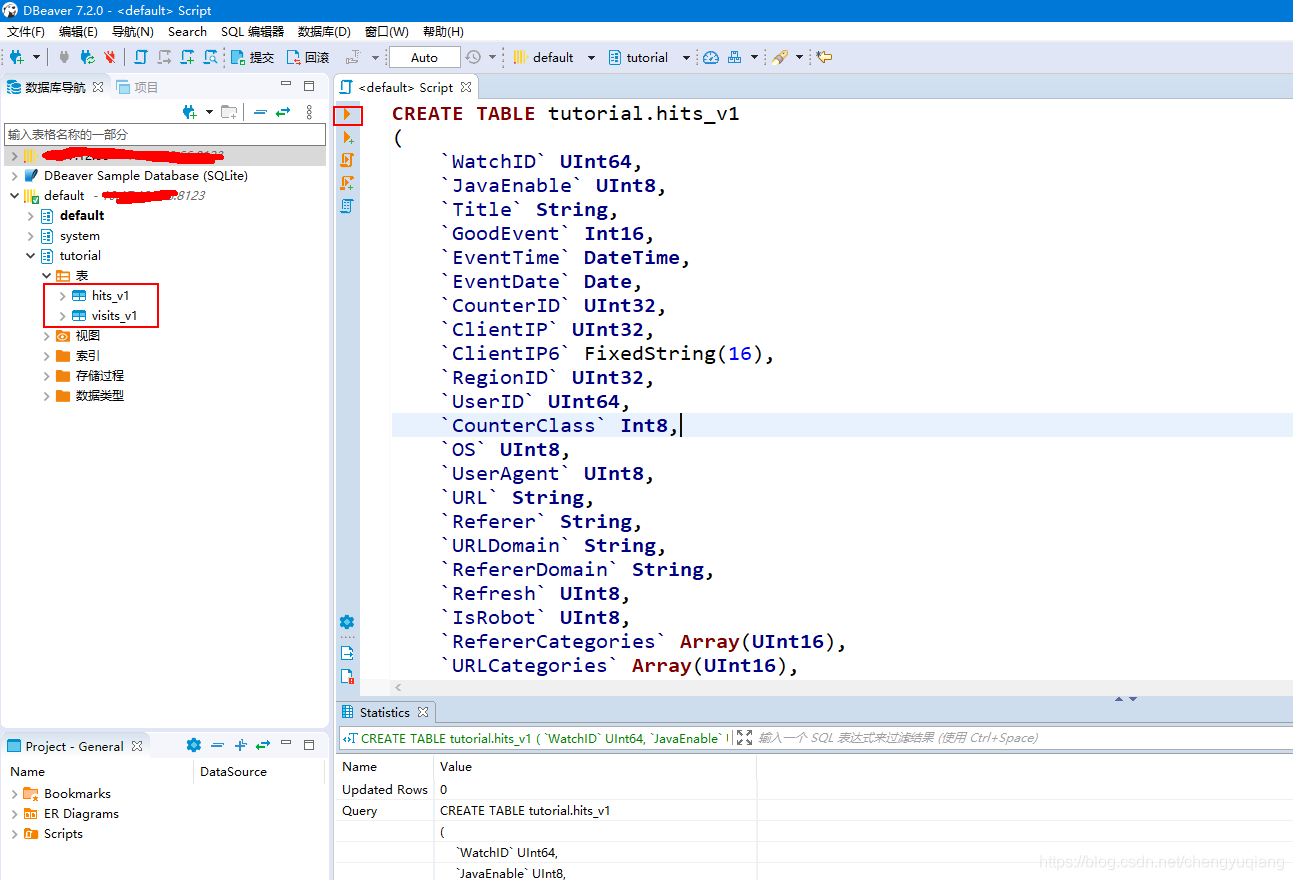Show the execution log icon in editor sidebar
The width and height of the screenshot is (1293, 880).
[x=347, y=677]
